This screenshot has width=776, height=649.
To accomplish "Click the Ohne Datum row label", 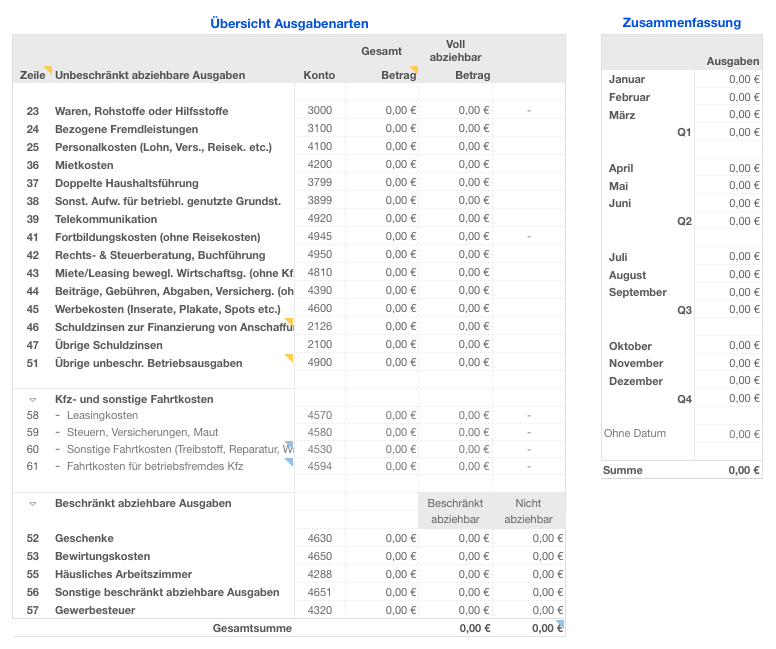I will [x=635, y=433].
